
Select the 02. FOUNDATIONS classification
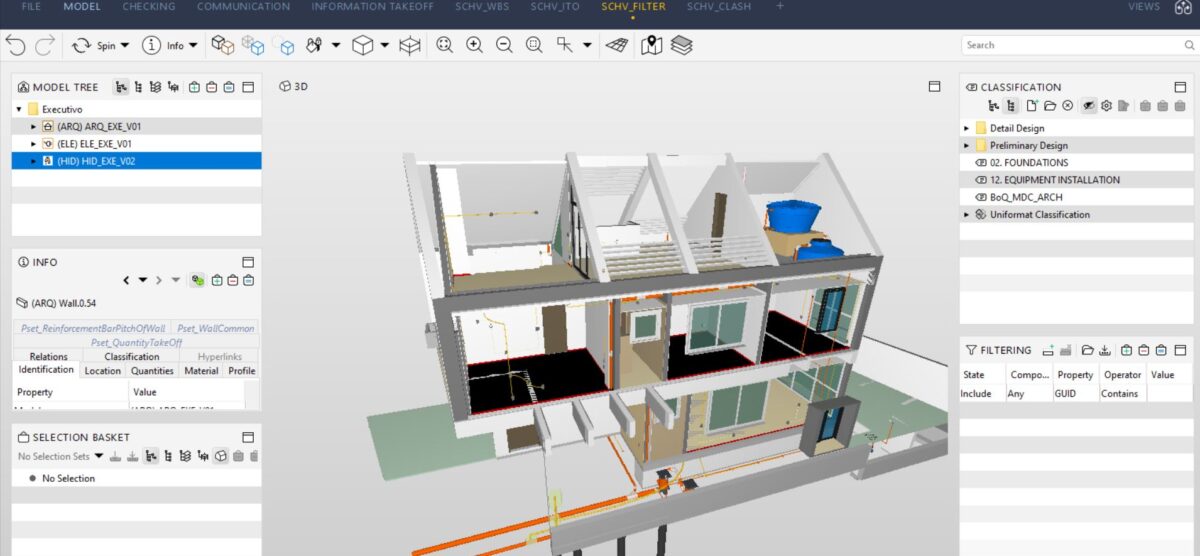pyautogui.click(x=1028, y=162)
